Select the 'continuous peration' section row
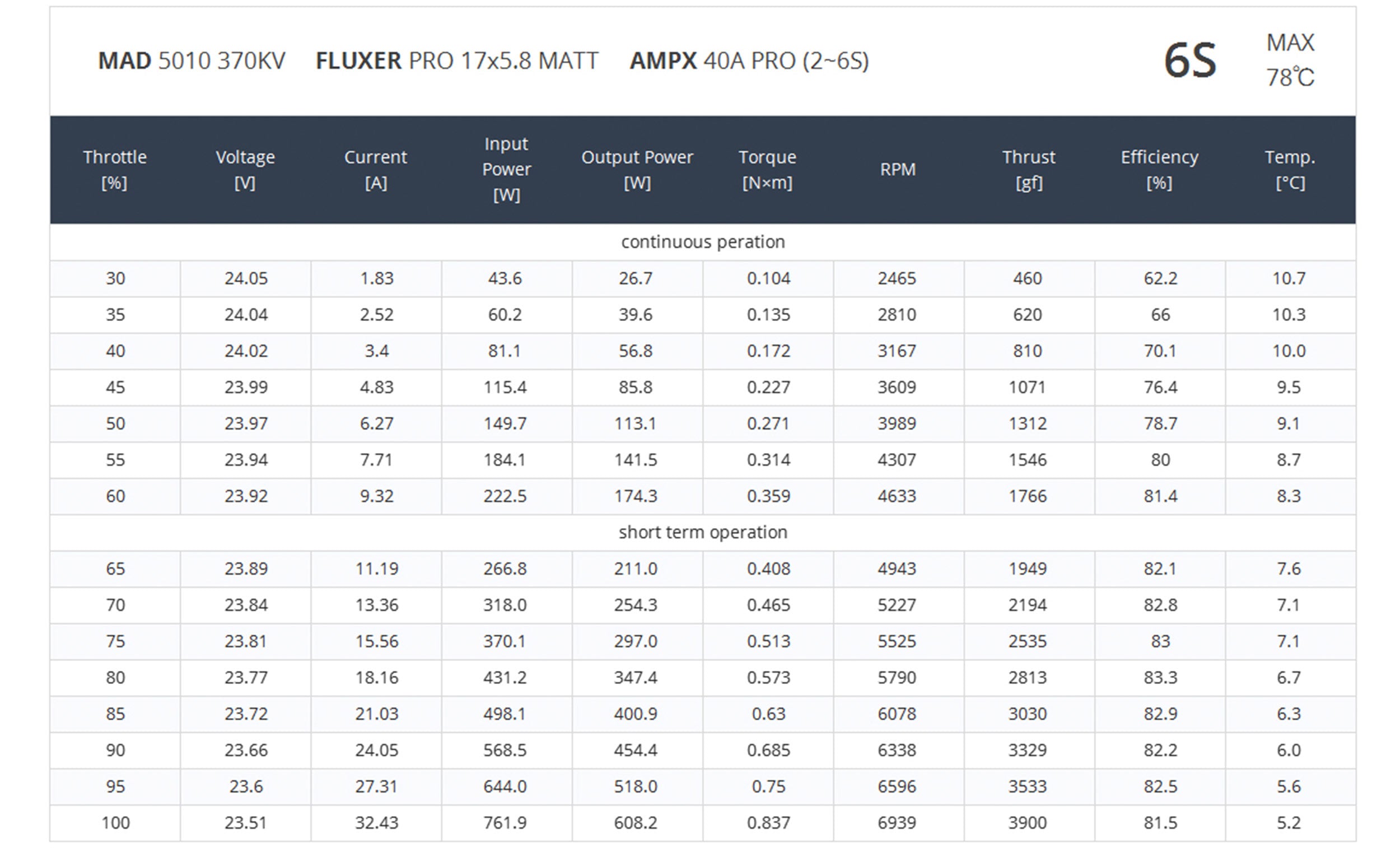 coord(703,242)
